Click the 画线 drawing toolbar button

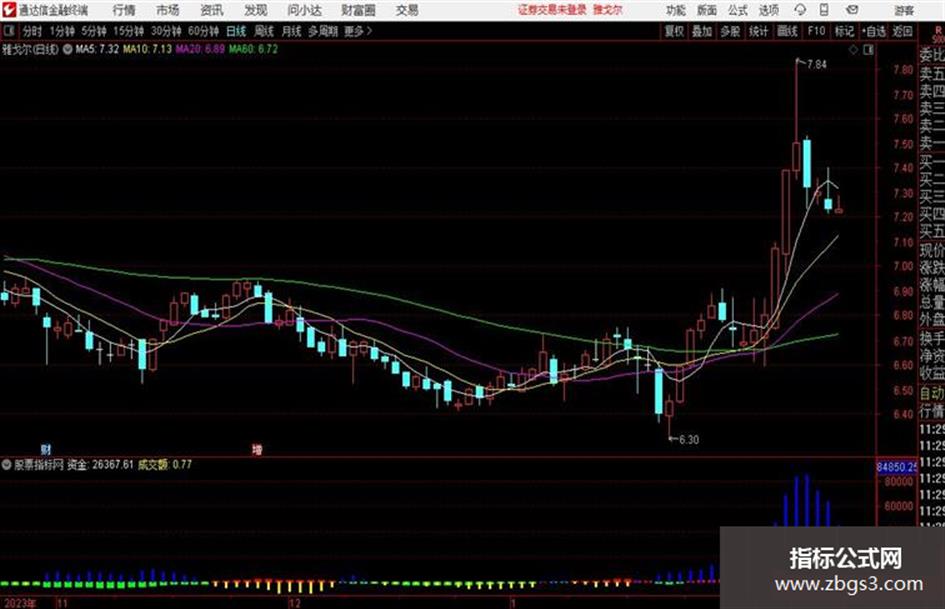coord(787,31)
